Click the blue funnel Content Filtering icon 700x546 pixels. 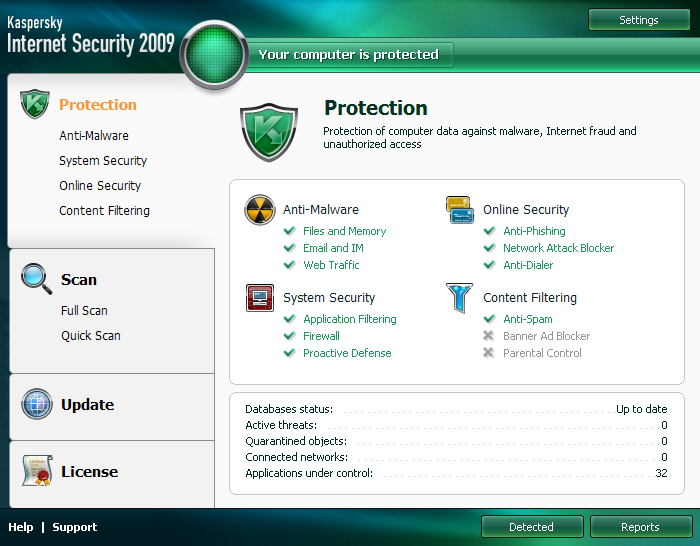459,298
